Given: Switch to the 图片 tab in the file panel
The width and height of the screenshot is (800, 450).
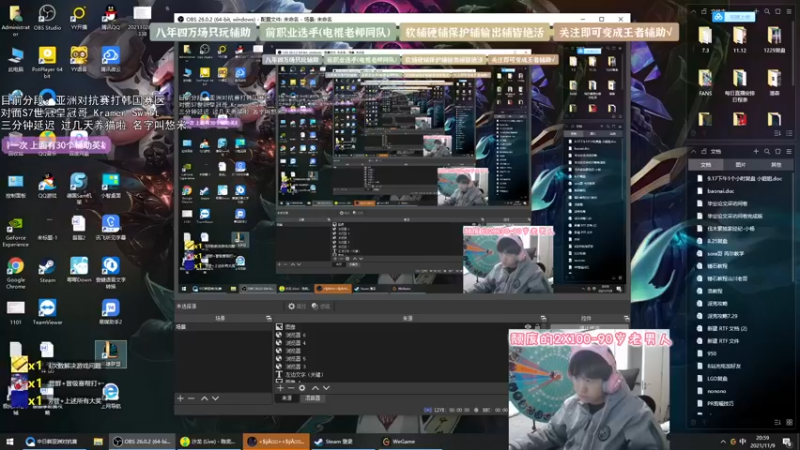Looking at the screenshot, I should point(741,165).
